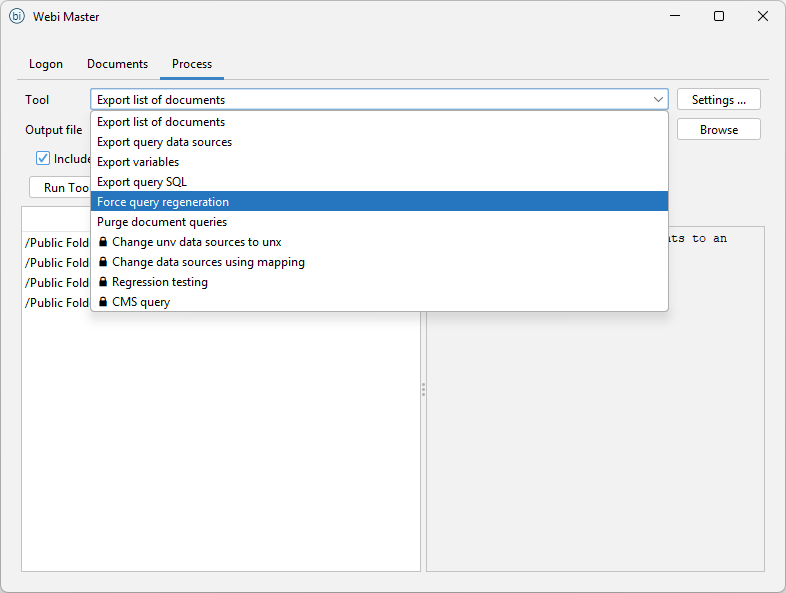Select the Process tab
This screenshot has height=593, width=786.
coord(191,64)
